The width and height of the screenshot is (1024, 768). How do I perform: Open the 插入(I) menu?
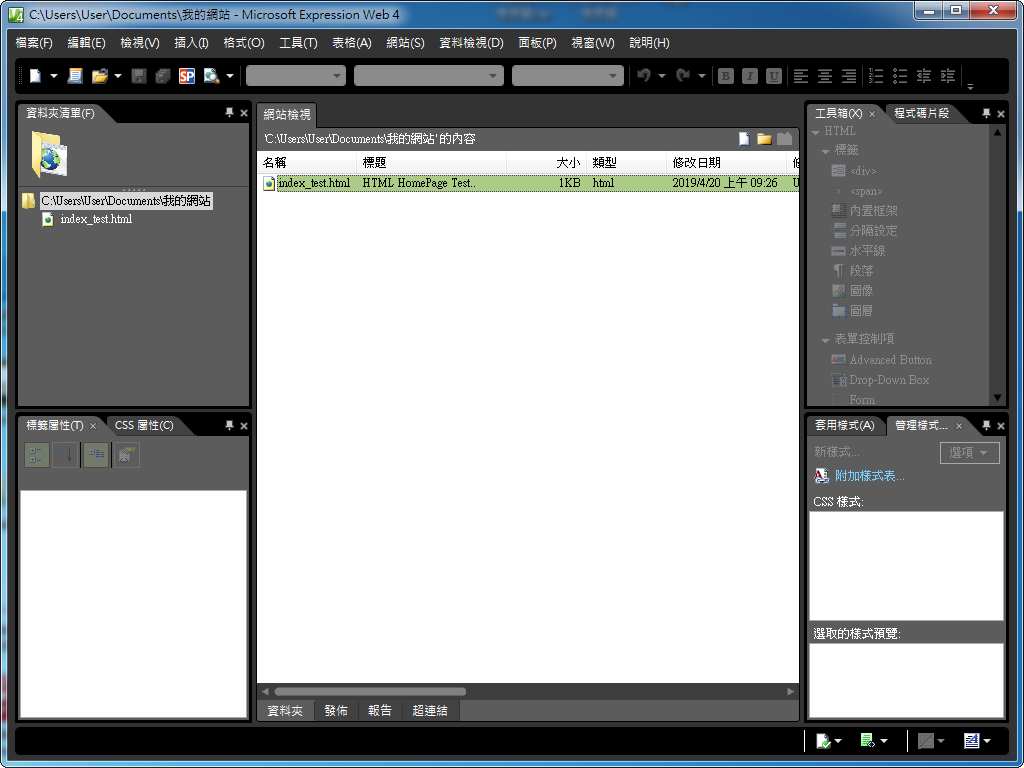click(191, 43)
